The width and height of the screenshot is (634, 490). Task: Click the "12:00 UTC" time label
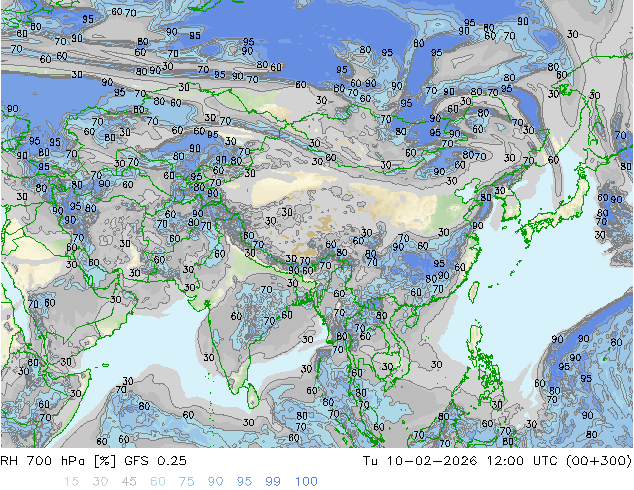click(521, 461)
